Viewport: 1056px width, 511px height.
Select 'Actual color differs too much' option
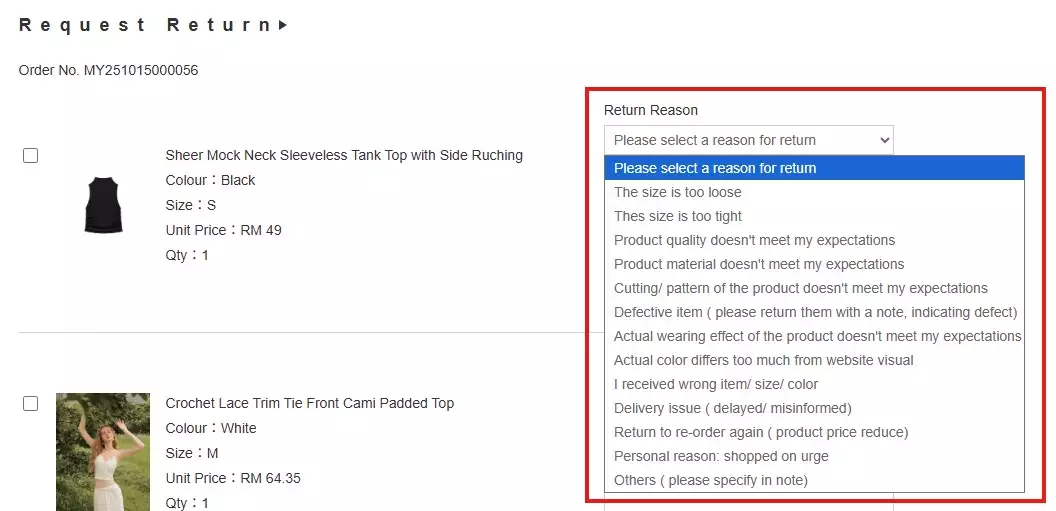coord(763,360)
